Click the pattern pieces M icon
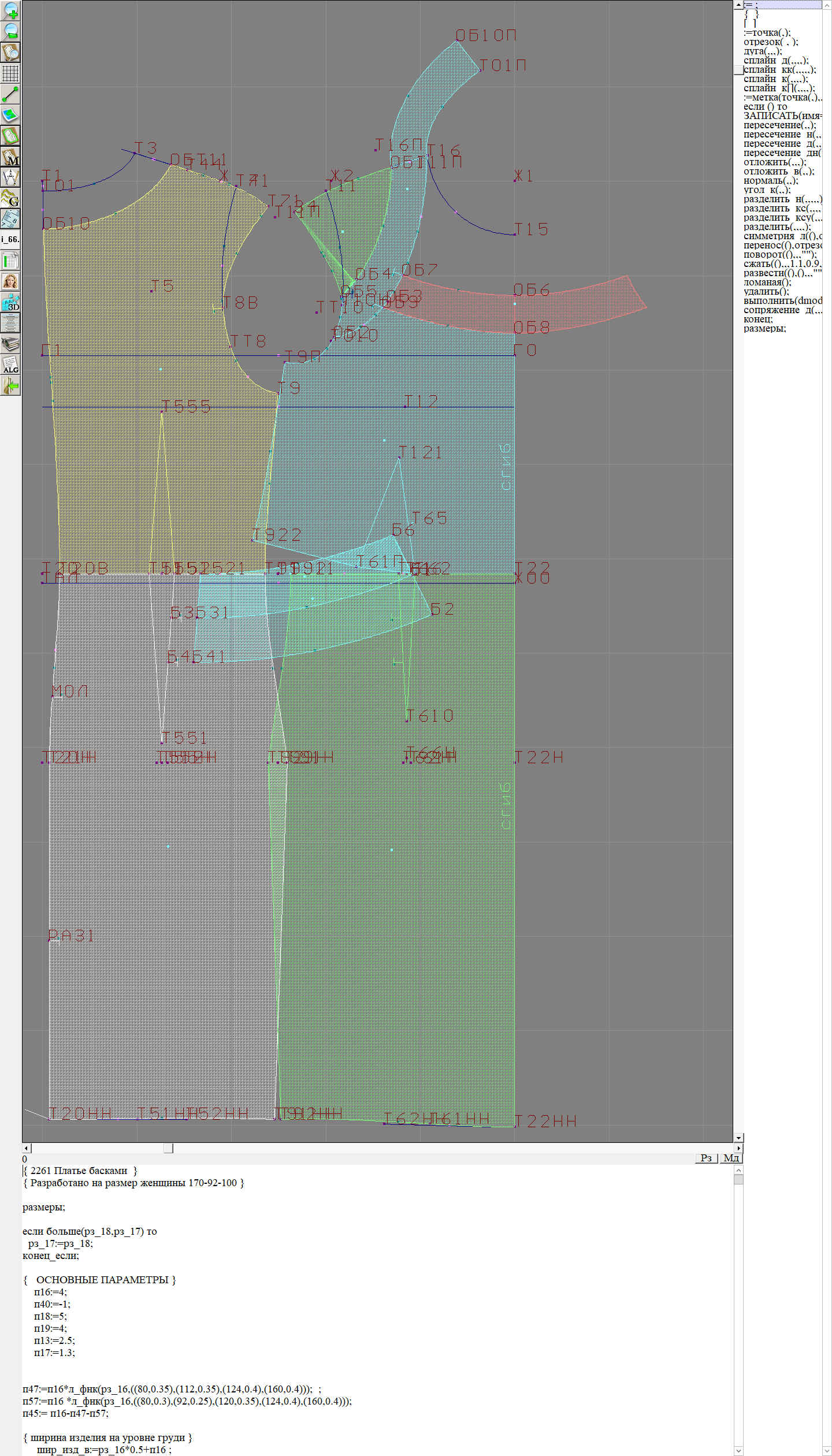Image resolution: width=832 pixels, height=1456 pixels. tap(10, 157)
